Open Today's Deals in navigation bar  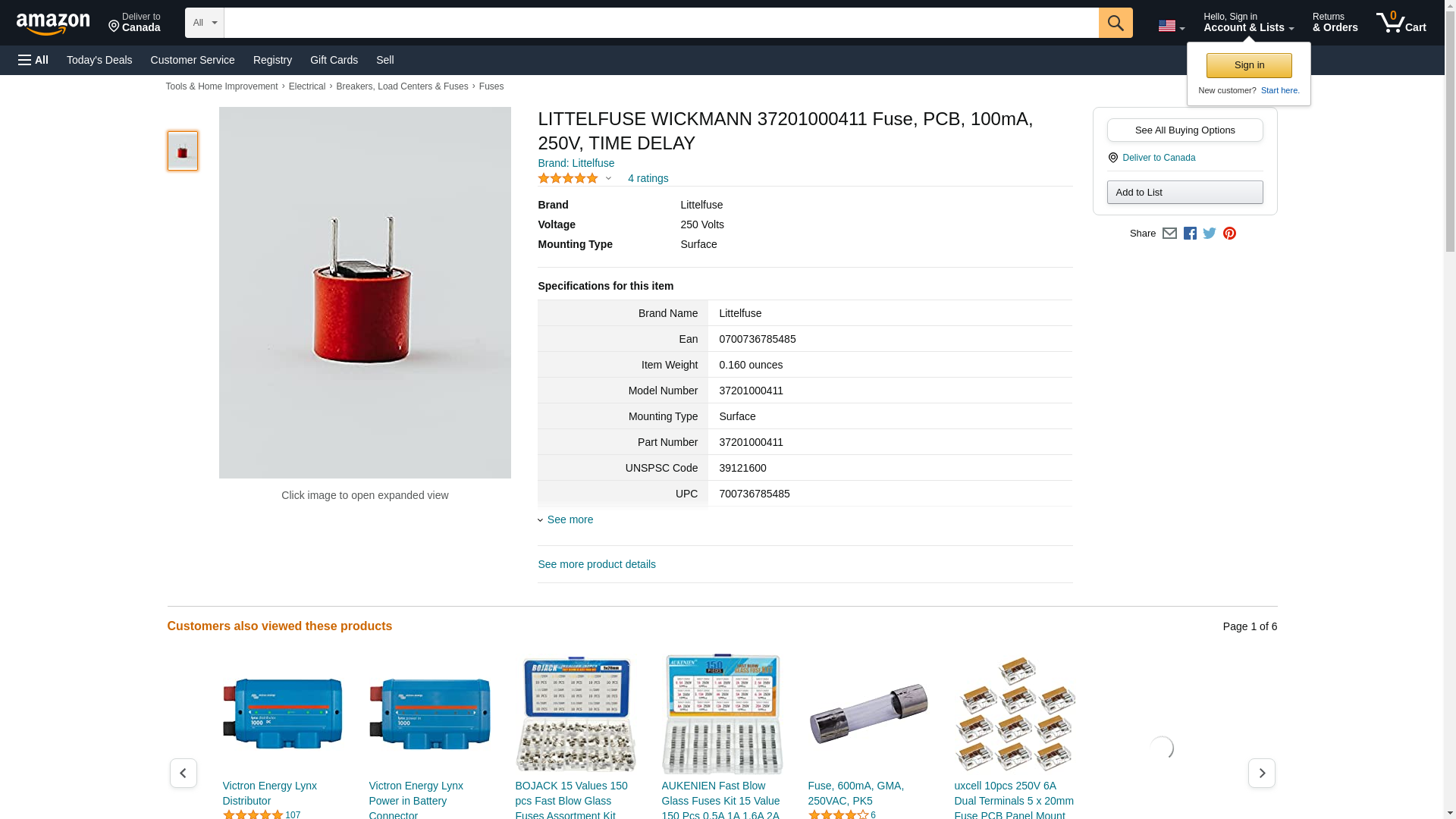pos(99,60)
